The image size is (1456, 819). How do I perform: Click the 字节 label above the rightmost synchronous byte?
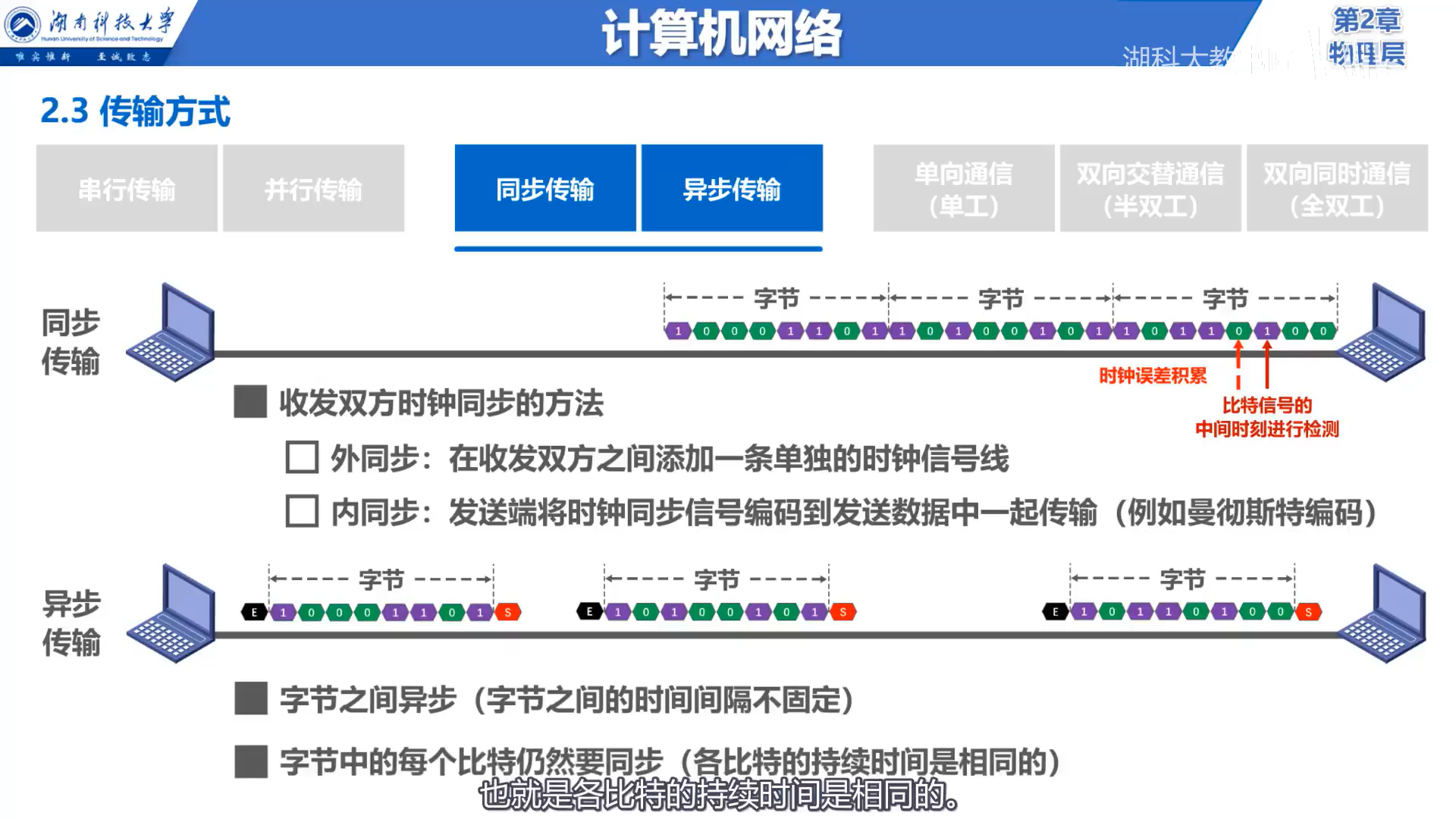(1225, 299)
